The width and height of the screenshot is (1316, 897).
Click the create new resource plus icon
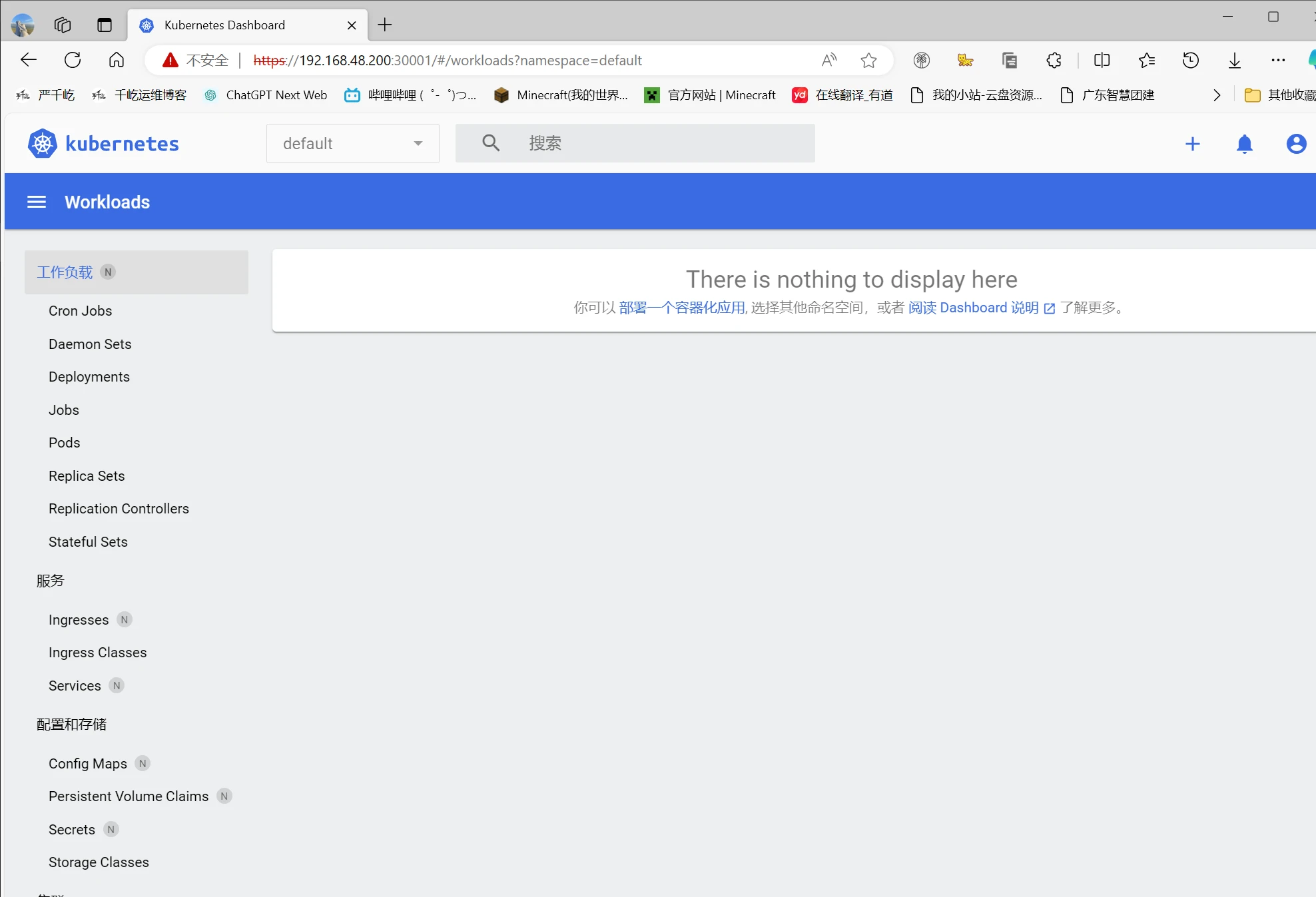1192,144
